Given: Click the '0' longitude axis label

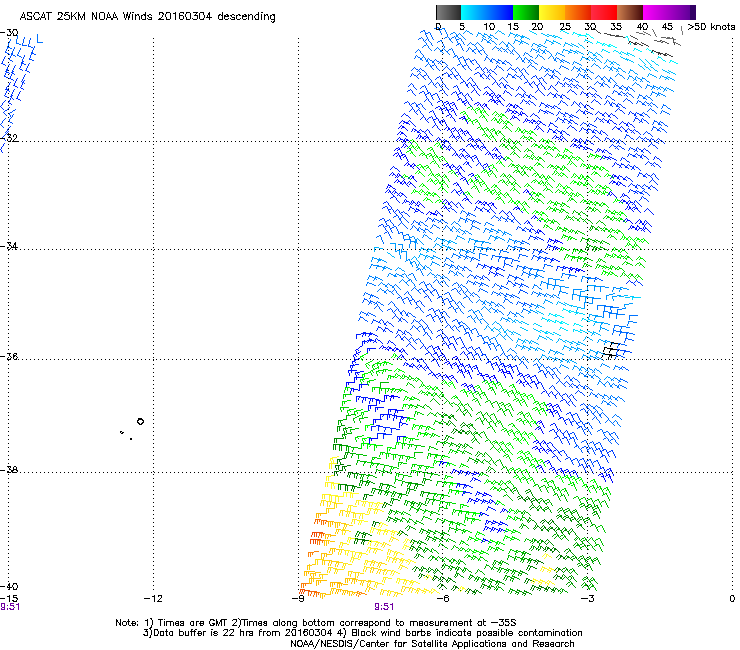Looking at the screenshot, I should point(732,598).
